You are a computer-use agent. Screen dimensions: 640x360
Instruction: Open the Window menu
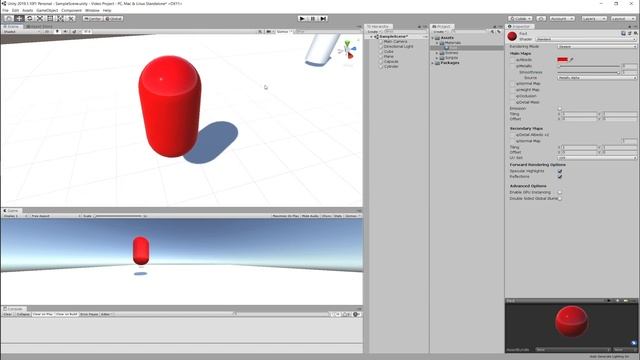(x=92, y=10)
